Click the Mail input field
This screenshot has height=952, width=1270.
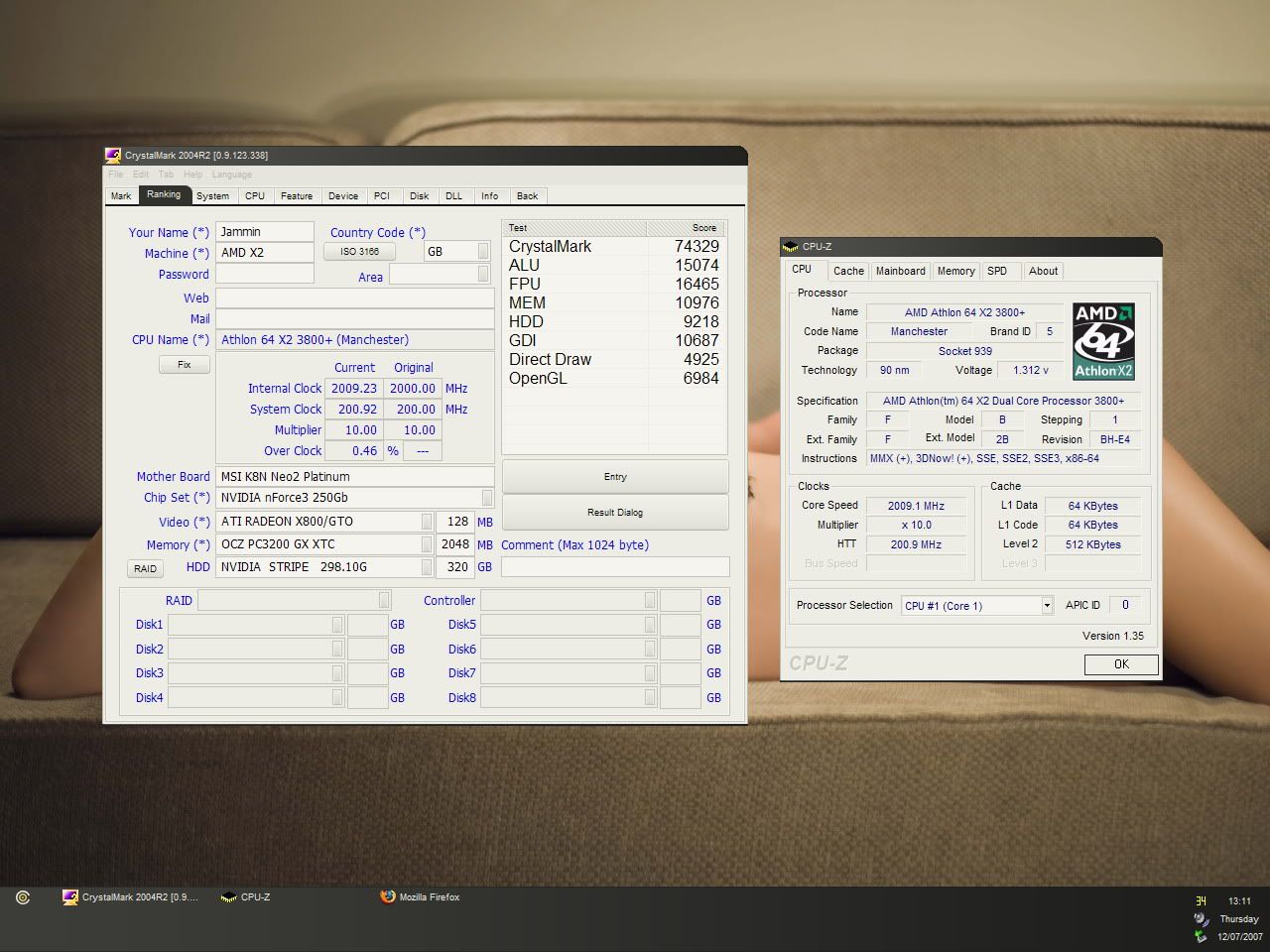click(x=355, y=318)
